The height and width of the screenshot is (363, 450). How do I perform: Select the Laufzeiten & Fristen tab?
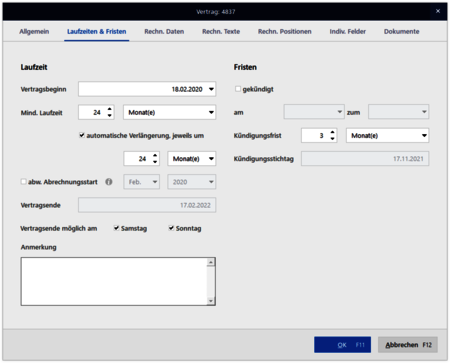[97, 32]
